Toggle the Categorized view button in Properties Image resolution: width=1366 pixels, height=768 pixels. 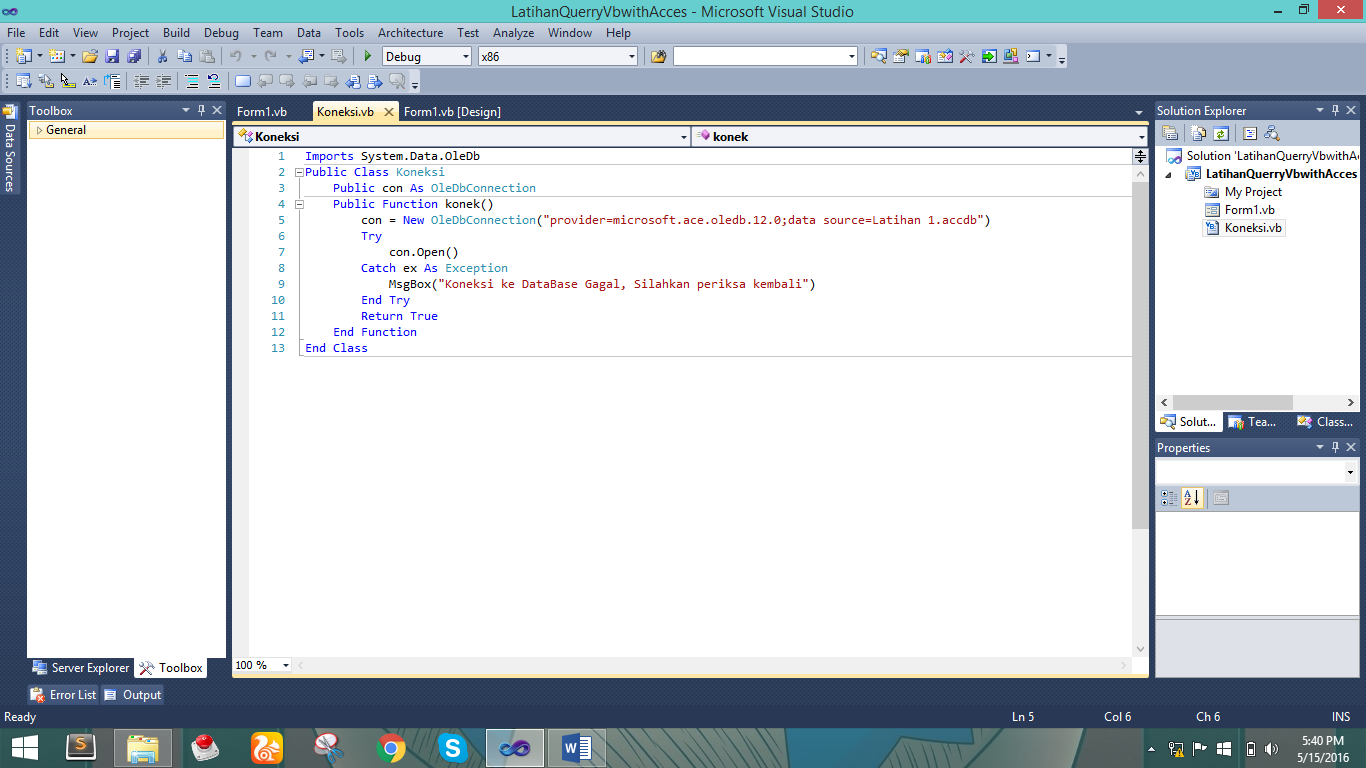pos(1169,498)
